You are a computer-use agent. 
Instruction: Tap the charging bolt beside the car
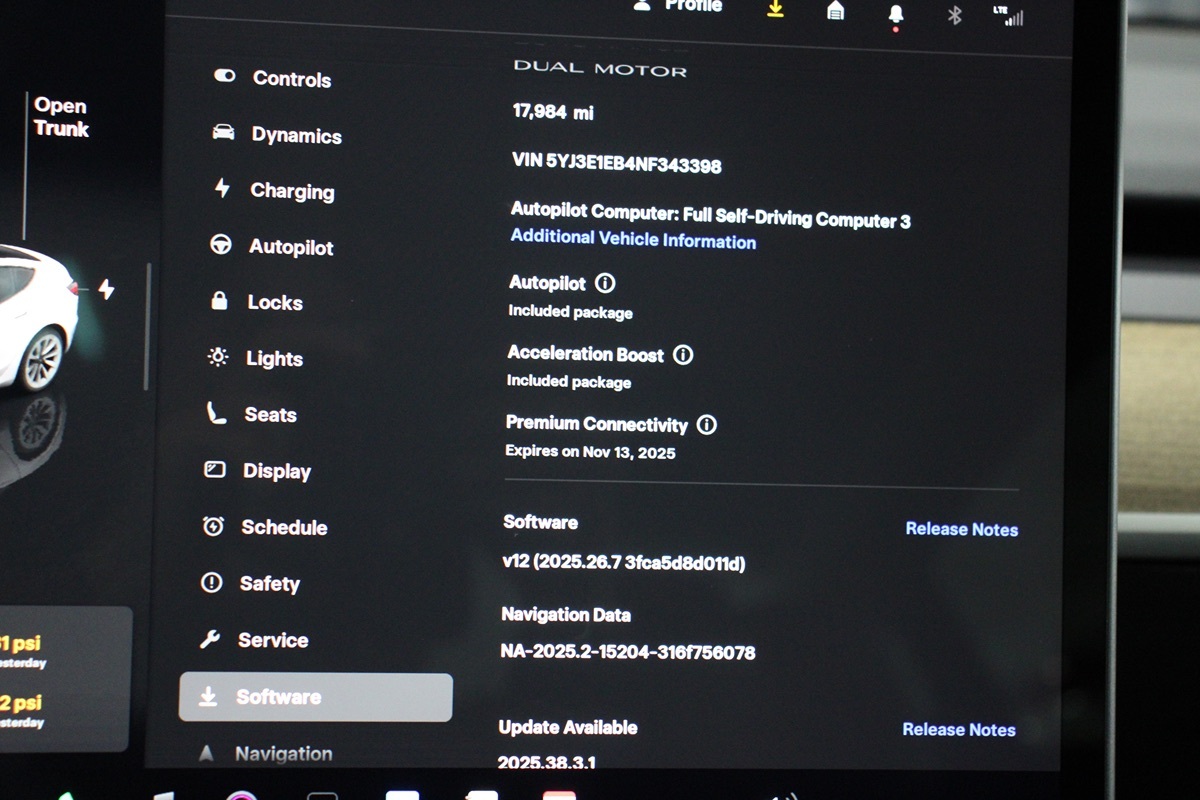click(x=106, y=290)
